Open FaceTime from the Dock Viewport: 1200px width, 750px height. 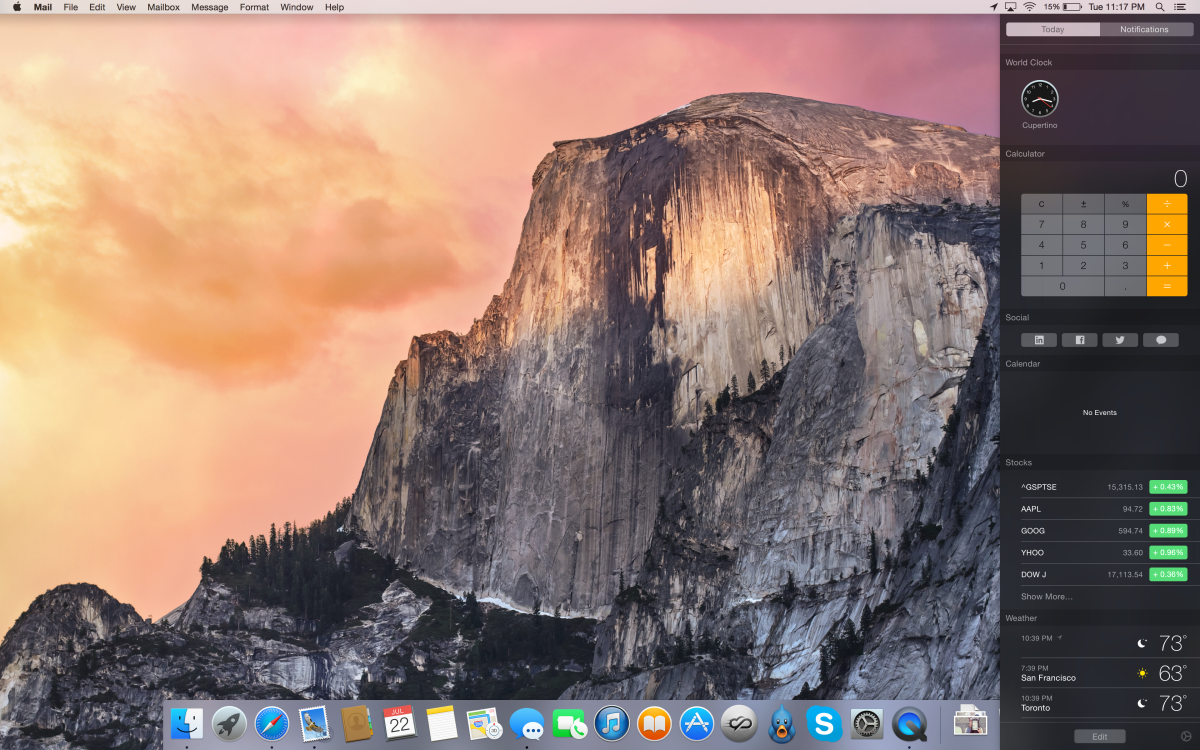point(568,723)
